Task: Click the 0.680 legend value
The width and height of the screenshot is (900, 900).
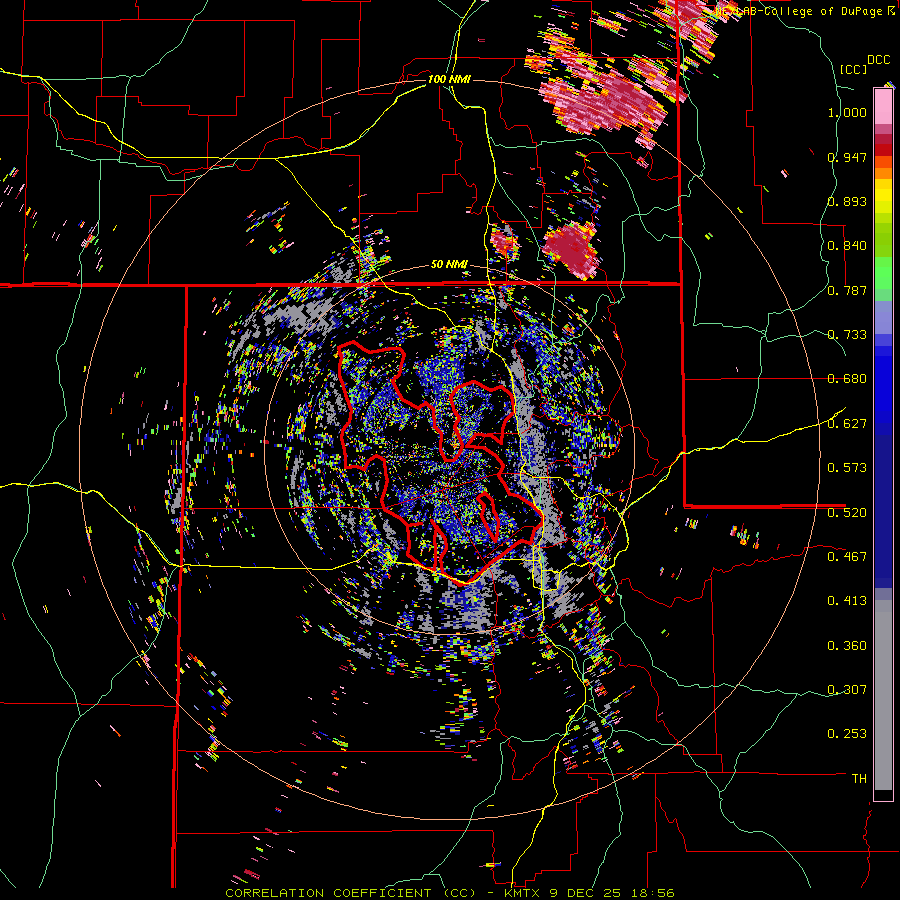Action: click(847, 378)
